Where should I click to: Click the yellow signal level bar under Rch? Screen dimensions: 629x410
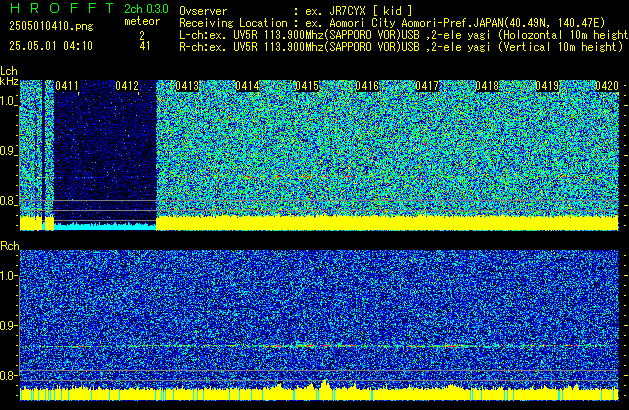tap(319, 394)
